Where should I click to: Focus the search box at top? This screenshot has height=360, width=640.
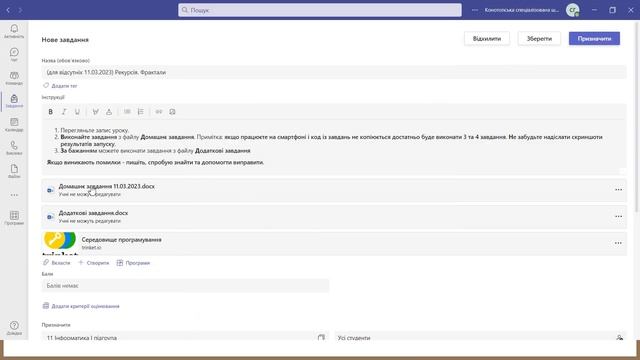tap(320, 10)
